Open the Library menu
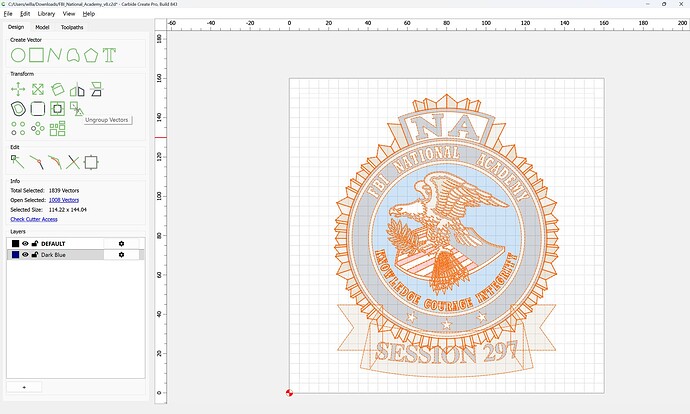690x414 pixels. tap(46, 14)
